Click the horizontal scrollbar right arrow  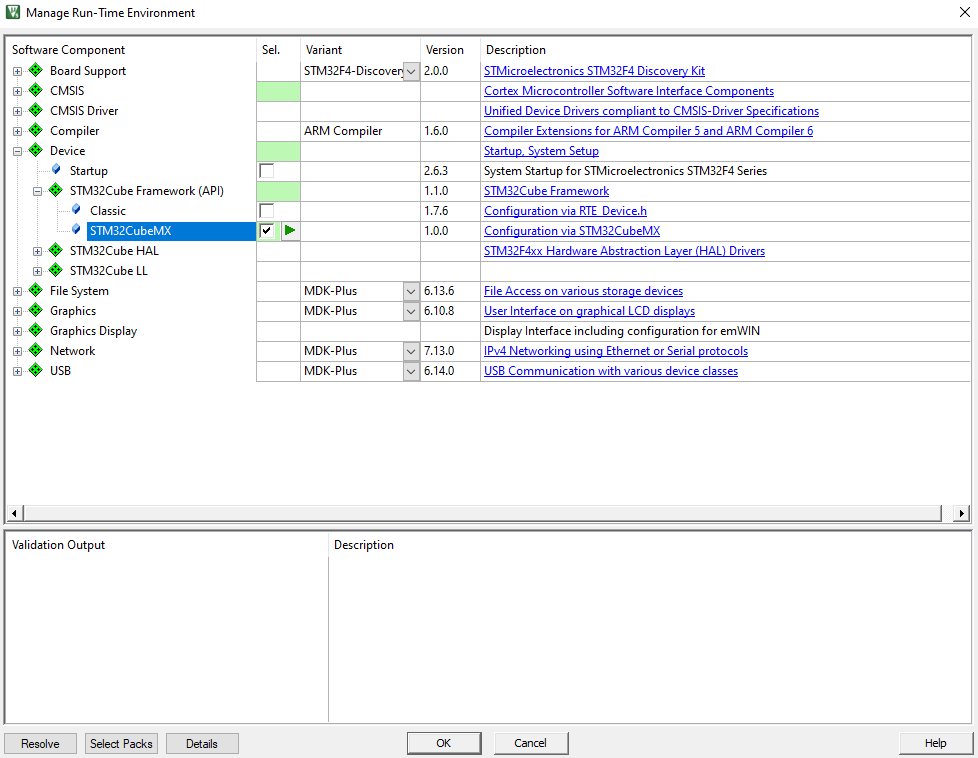tap(961, 513)
